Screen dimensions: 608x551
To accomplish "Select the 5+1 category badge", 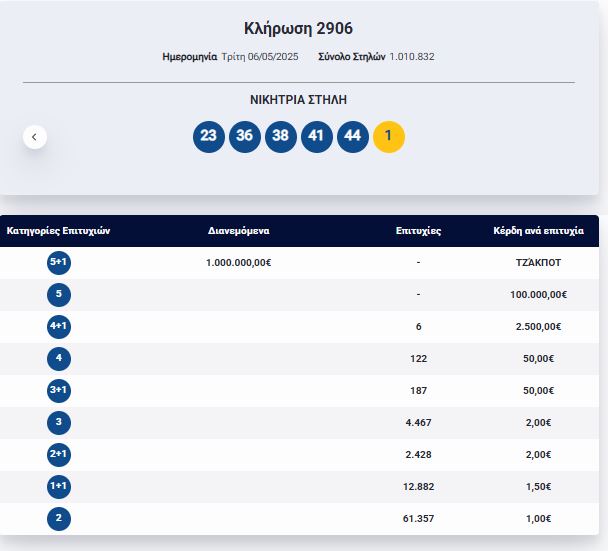I will tap(59, 263).
